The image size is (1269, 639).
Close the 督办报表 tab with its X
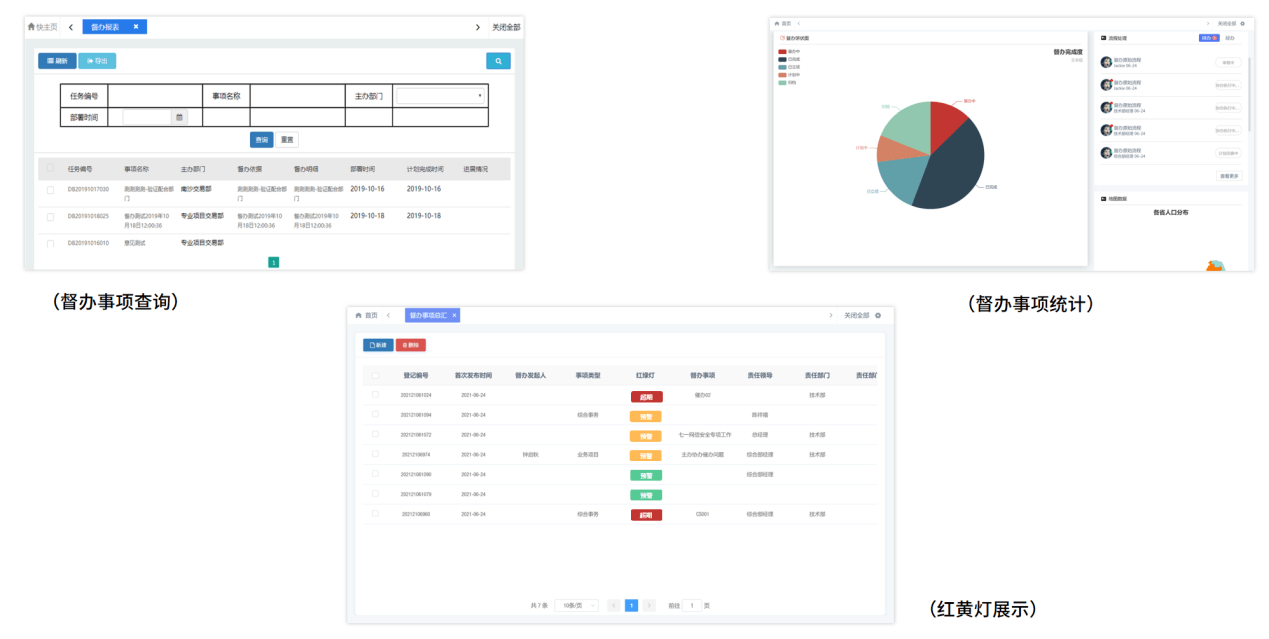(x=136, y=27)
